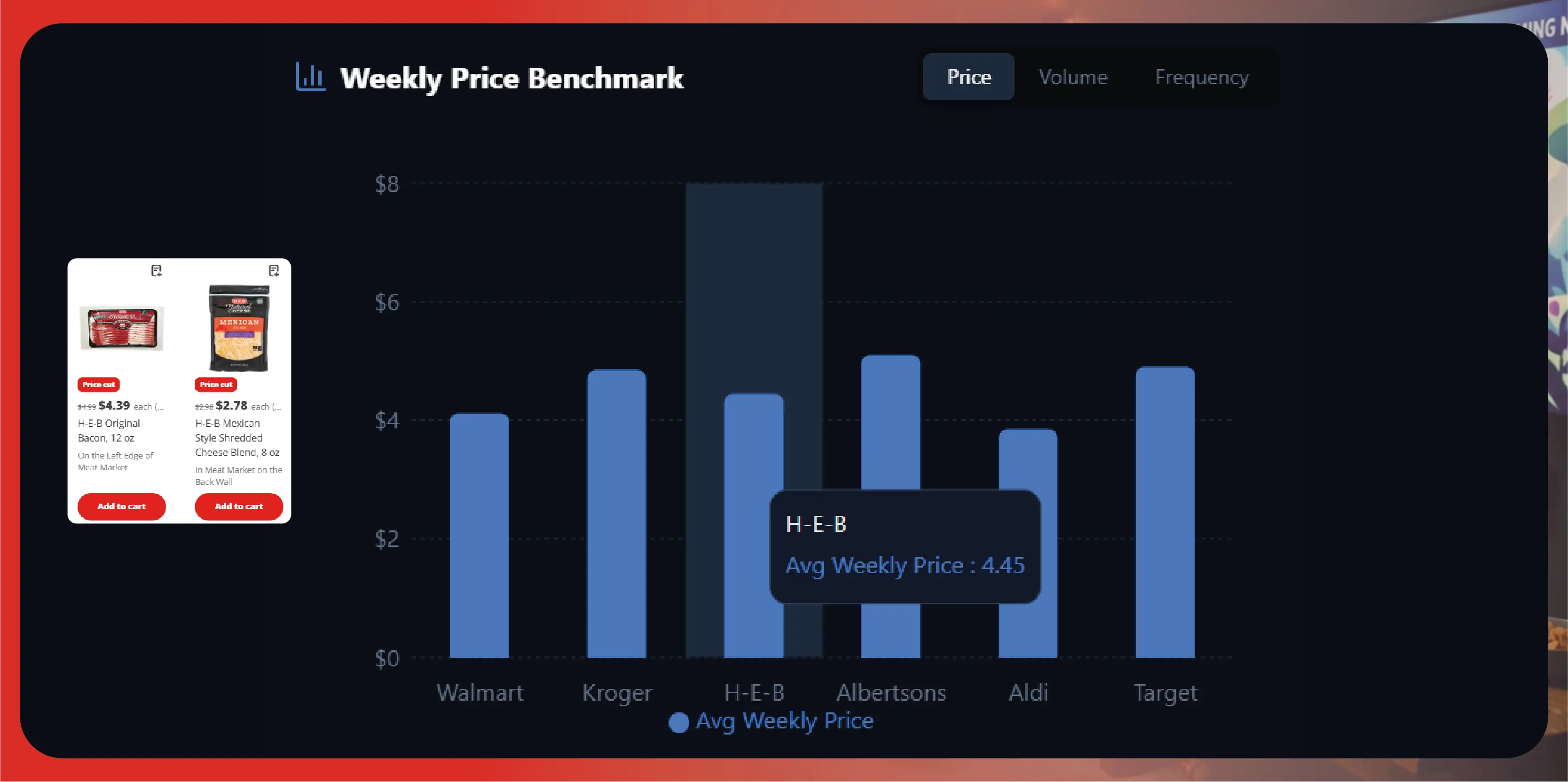This screenshot has width=1568, height=782.
Task: Click the Aldi bar in the chart
Action: (x=1027, y=463)
